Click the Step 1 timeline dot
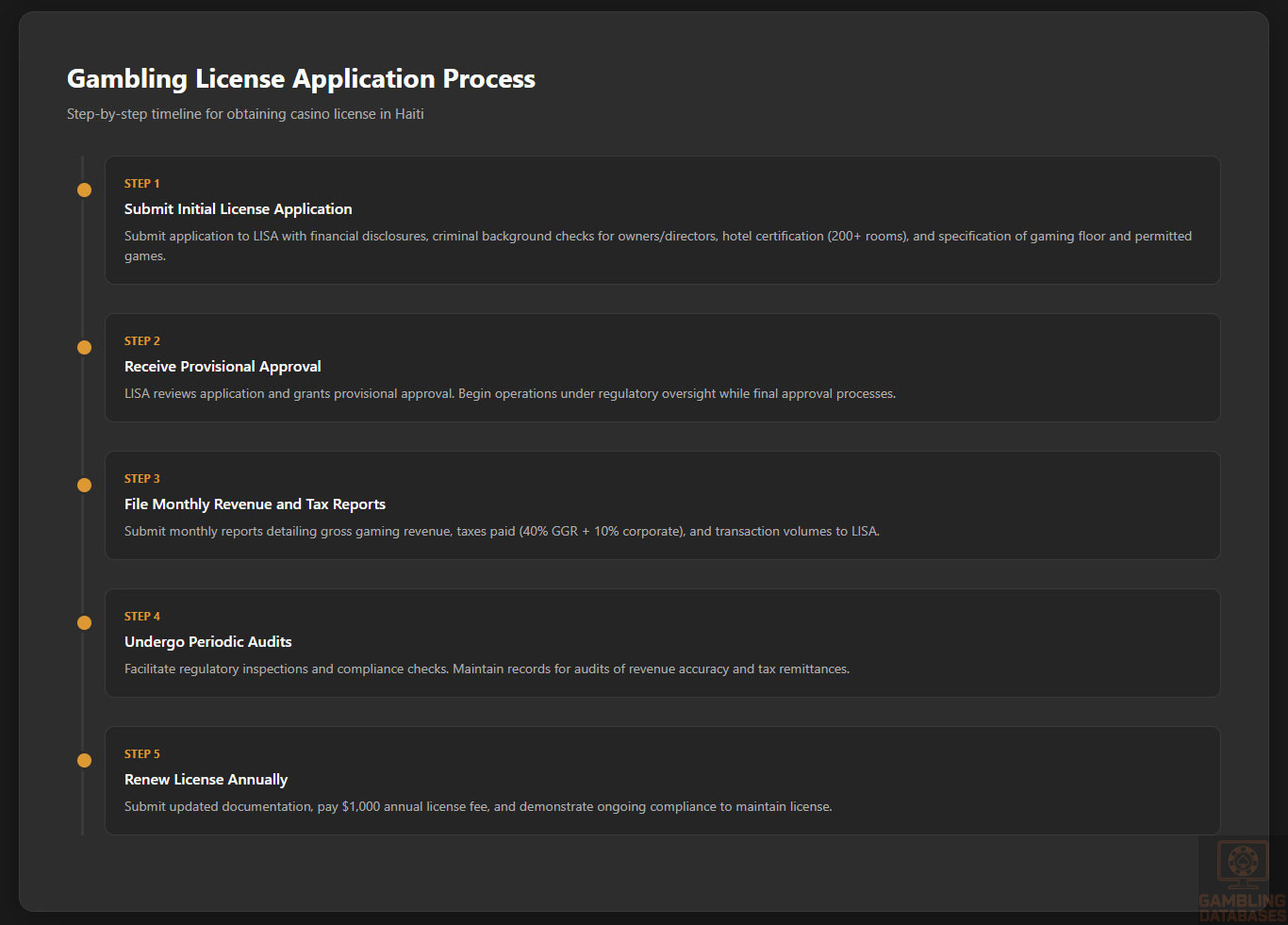Screen dimensions: 1288x925 (84, 190)
